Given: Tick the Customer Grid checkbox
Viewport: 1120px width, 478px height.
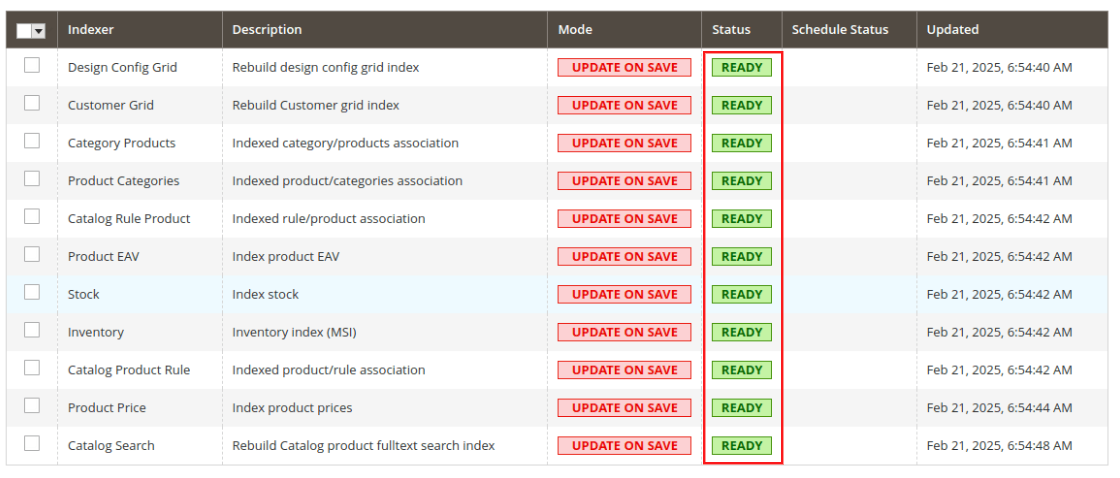Looking at the screenshot, I should (31, 104).
